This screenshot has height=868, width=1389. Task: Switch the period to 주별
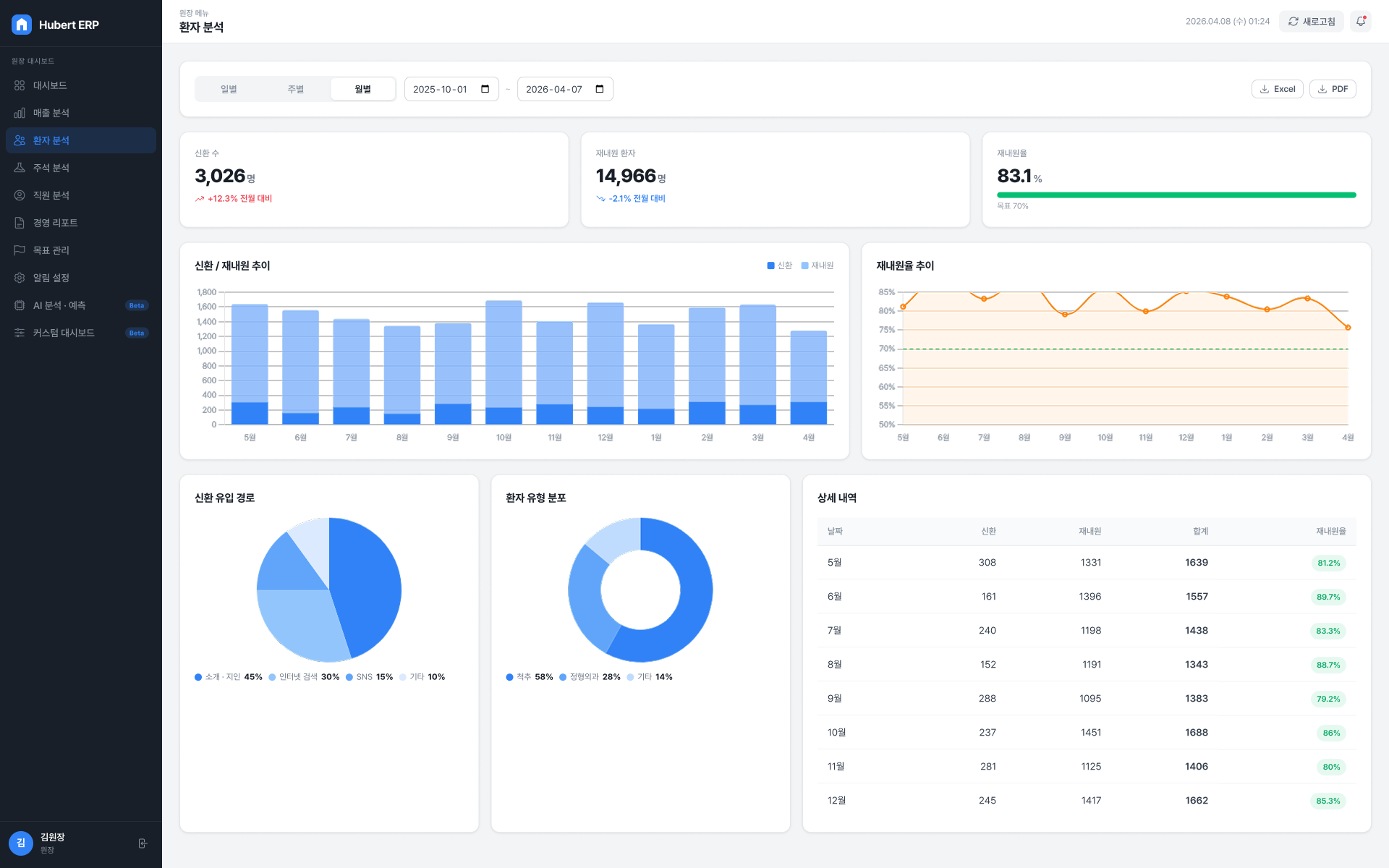pos(296,89)
